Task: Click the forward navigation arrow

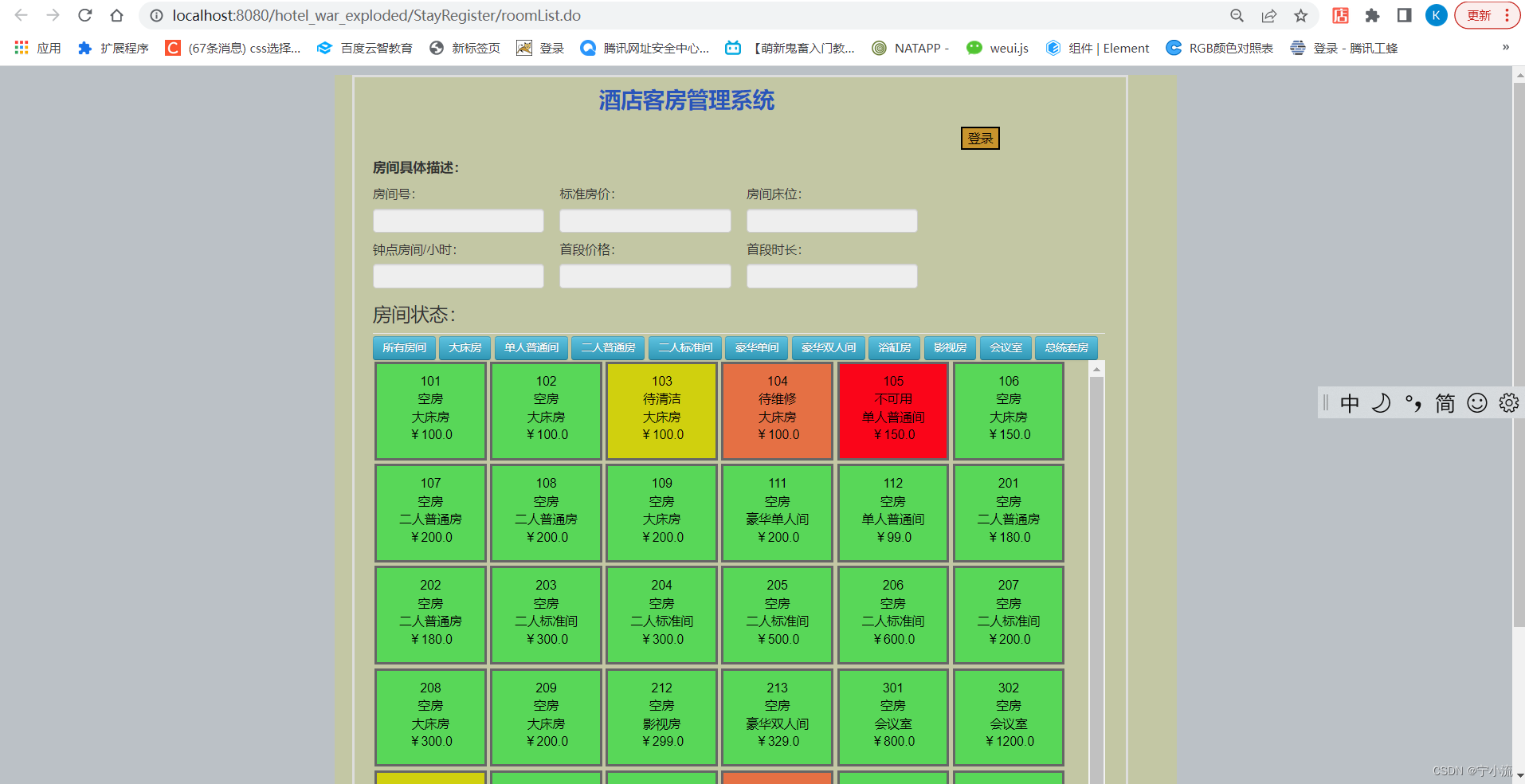Action: tap(53, 15)
